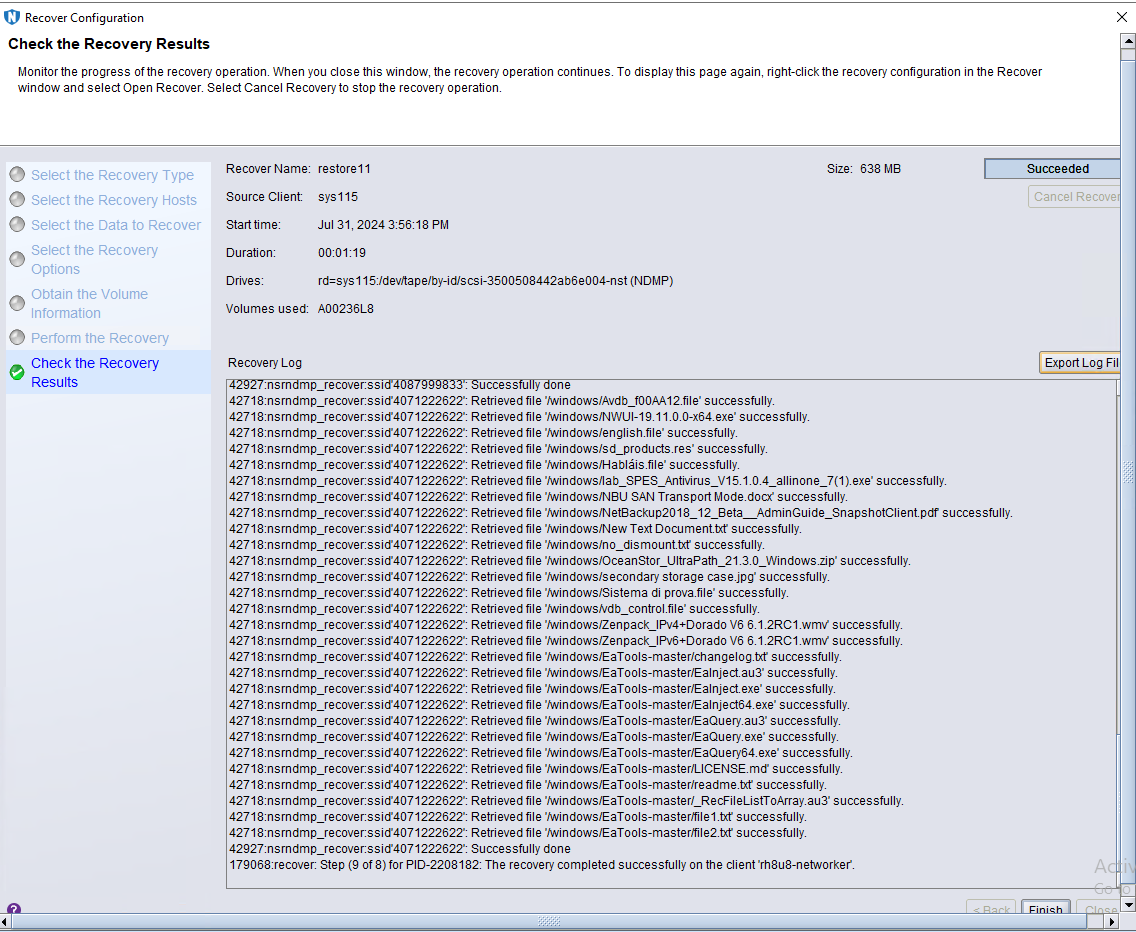1136x932 pixels.
Task: Select the recover name value restore11
Action: (344, 169)
